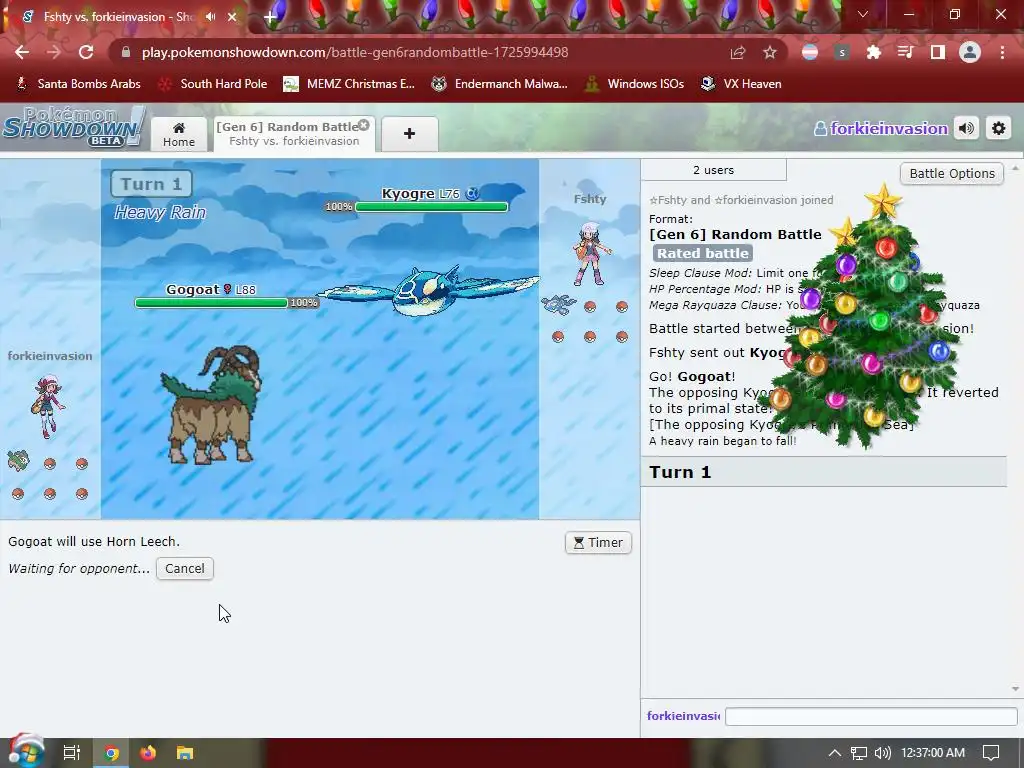
Task: Launch Firefox from the taskbar
Action: [148, 753]
